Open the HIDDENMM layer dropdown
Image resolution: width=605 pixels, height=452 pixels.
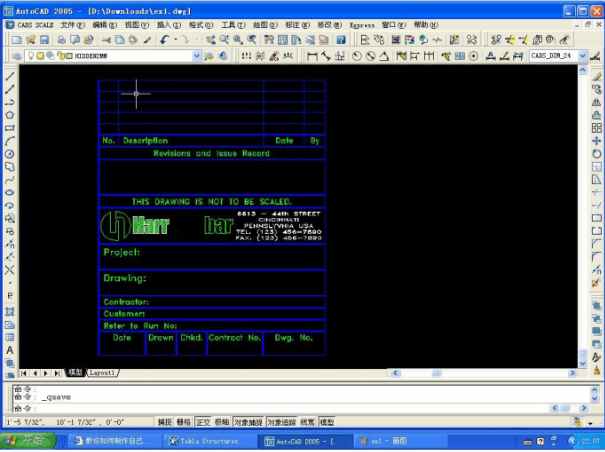196,57
